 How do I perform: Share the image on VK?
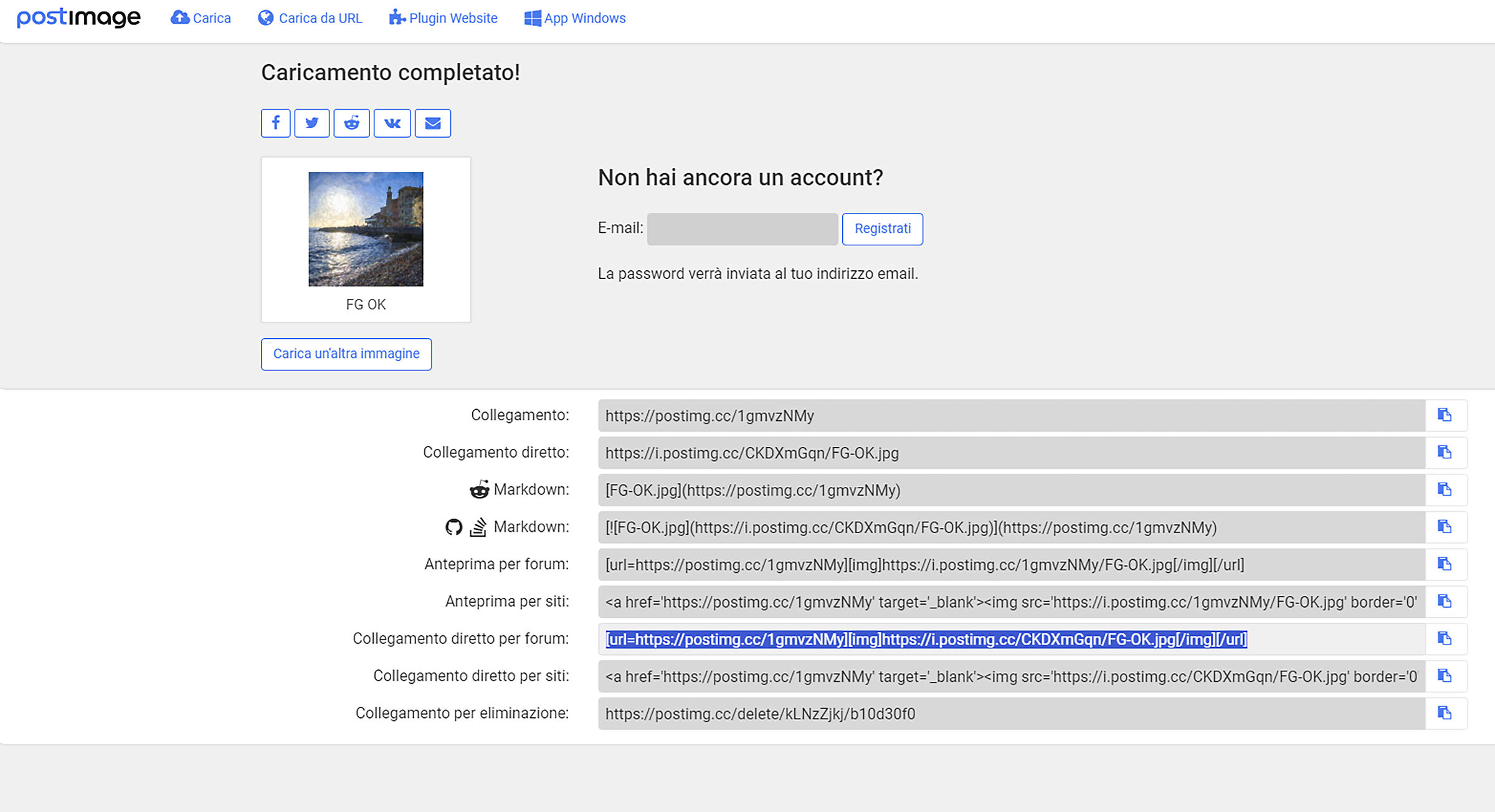392,123
